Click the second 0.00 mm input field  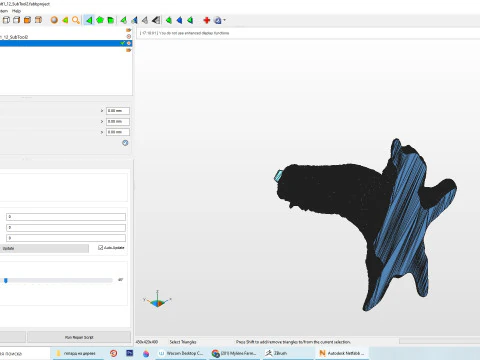point(118,121)
